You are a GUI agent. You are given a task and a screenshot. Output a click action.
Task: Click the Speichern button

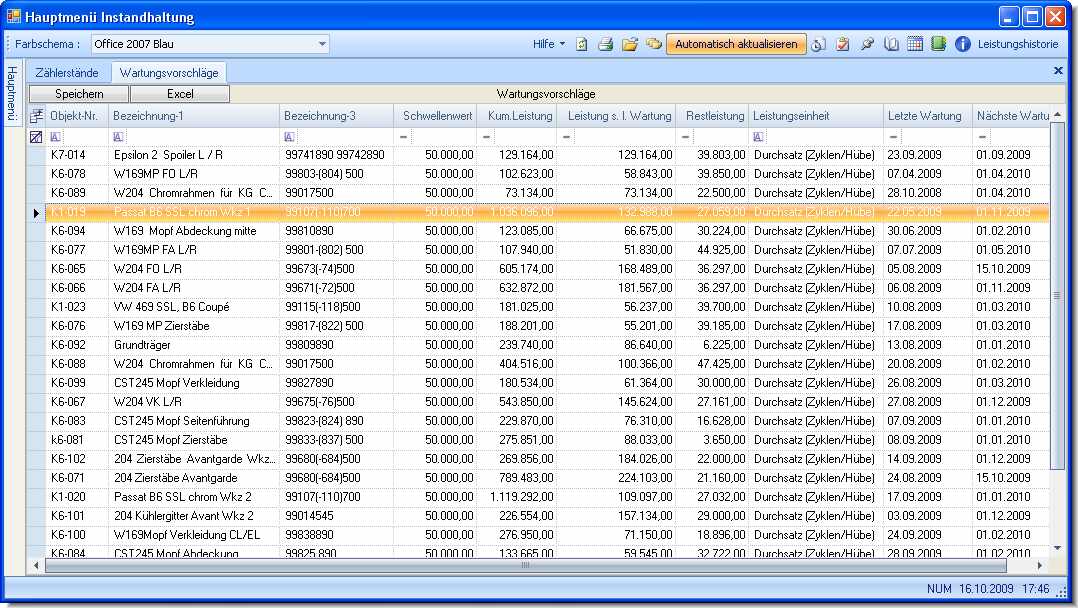pos(79,94)
